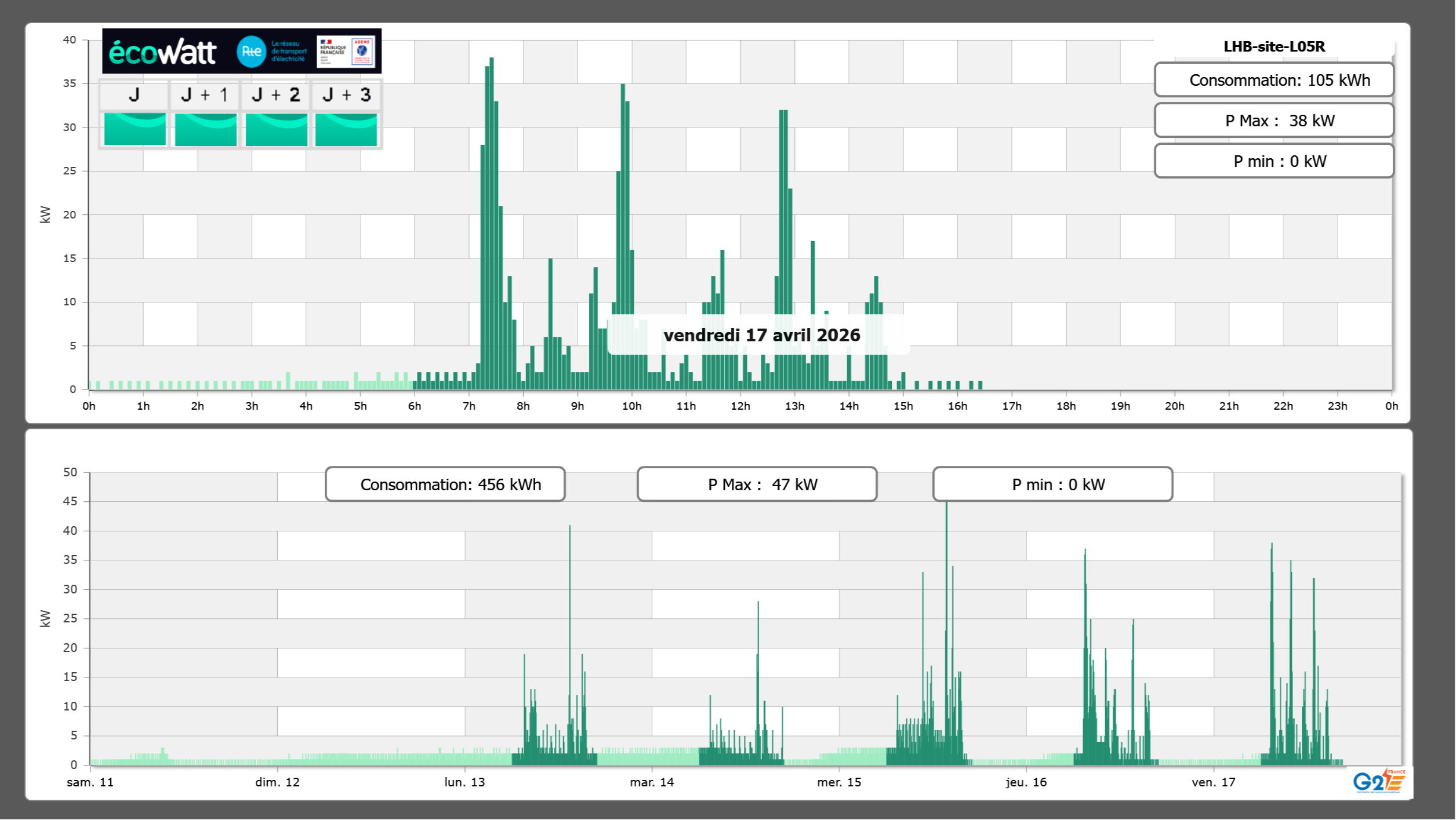Click the Consommation: 105 kWh box
This screenshot has height=820, width=1456.
[1273, 80]
